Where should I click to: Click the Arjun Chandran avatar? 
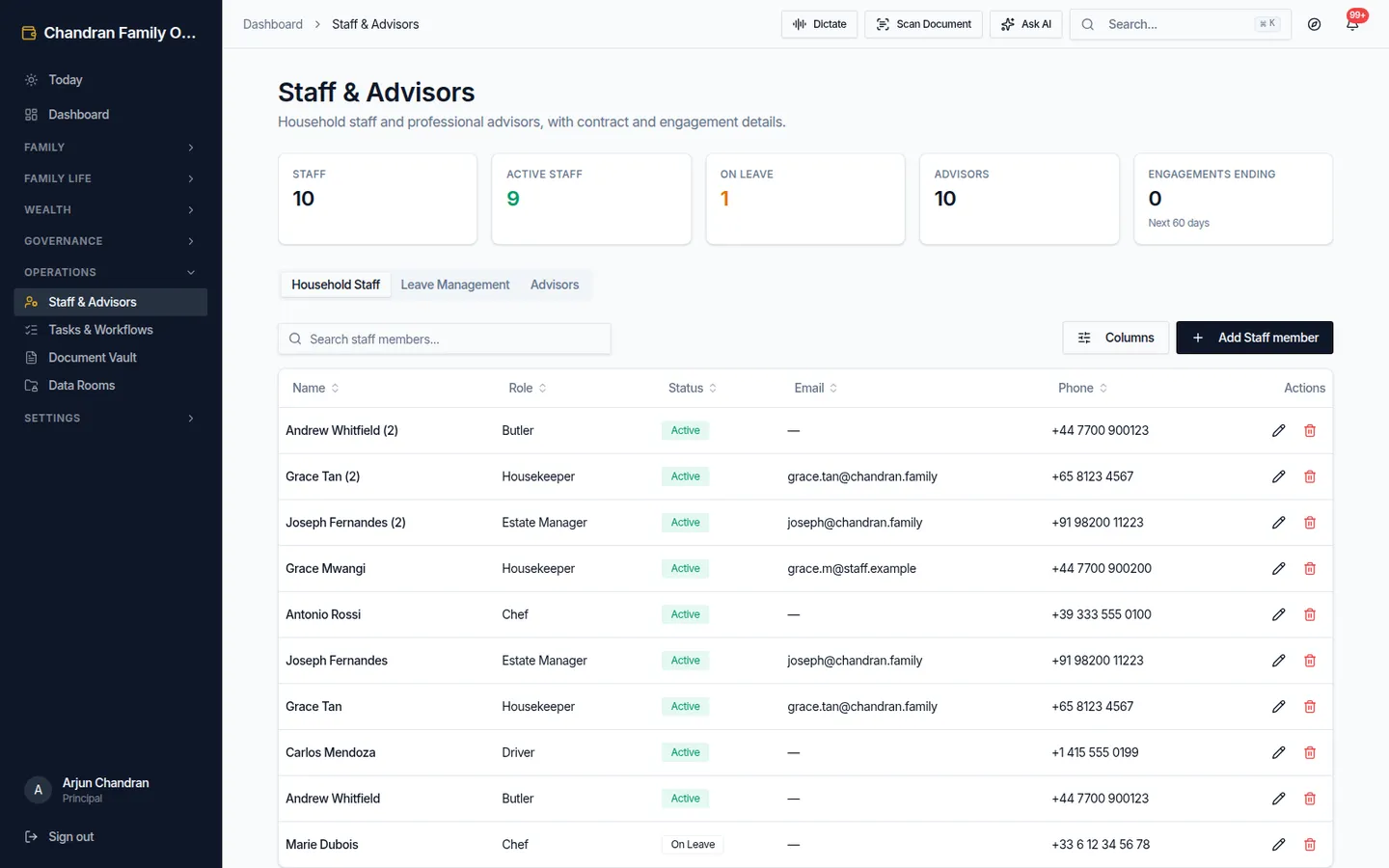(x=38, y=790)
